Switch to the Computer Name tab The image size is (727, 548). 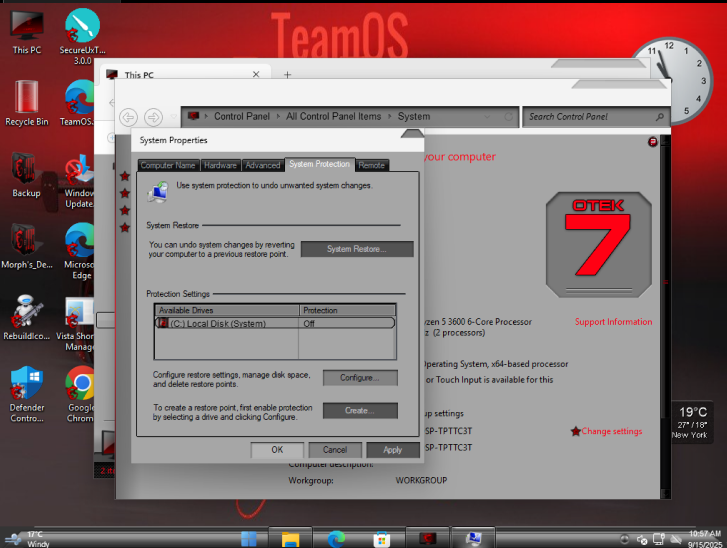tap(168, 166)
